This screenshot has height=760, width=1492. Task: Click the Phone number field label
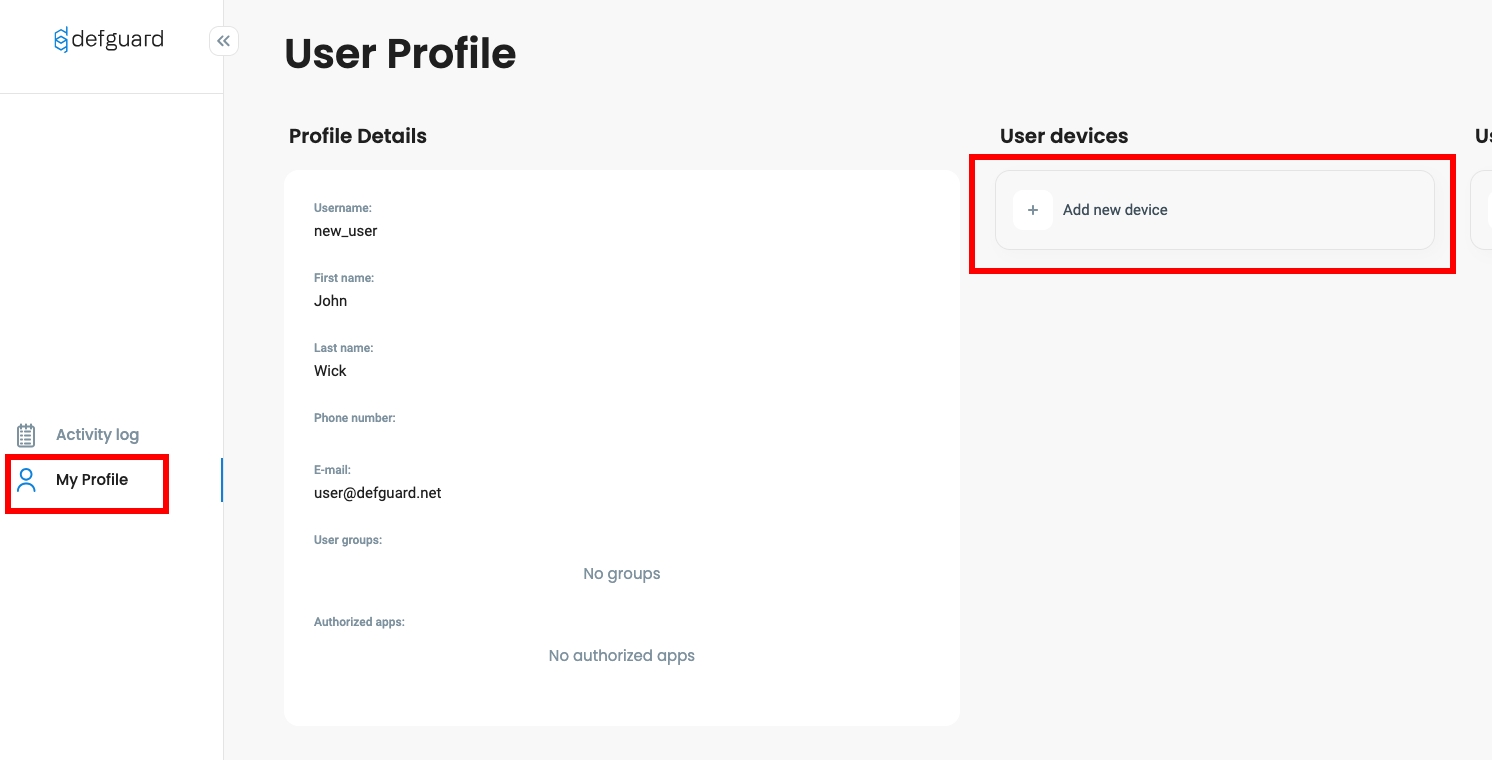pyautogui.click(x=355, y=418)
